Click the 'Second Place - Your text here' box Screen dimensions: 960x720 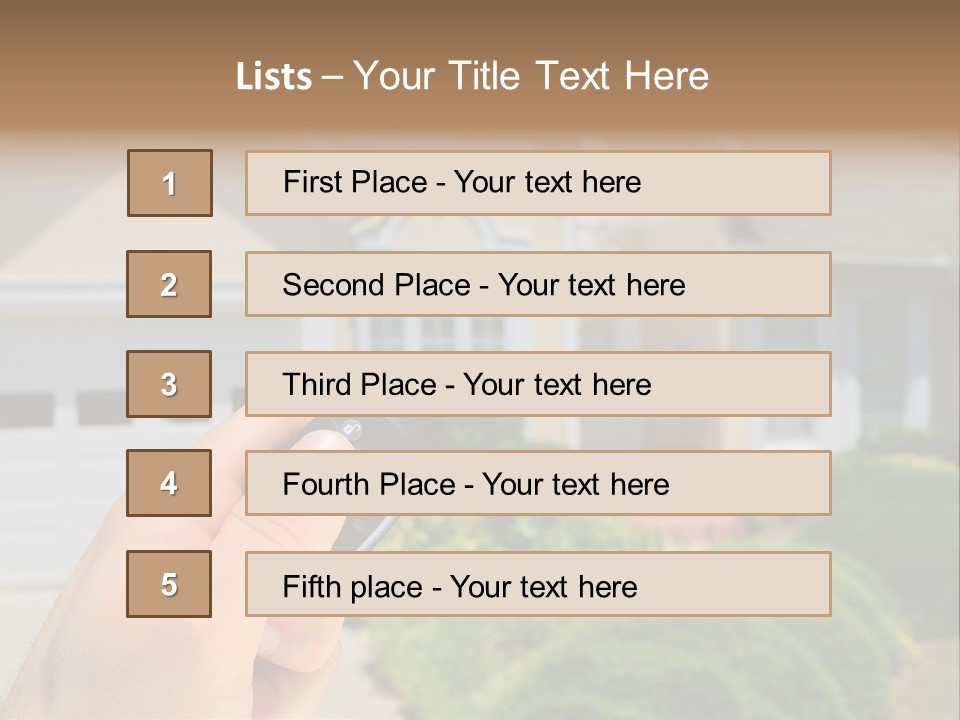click(538, 284)
